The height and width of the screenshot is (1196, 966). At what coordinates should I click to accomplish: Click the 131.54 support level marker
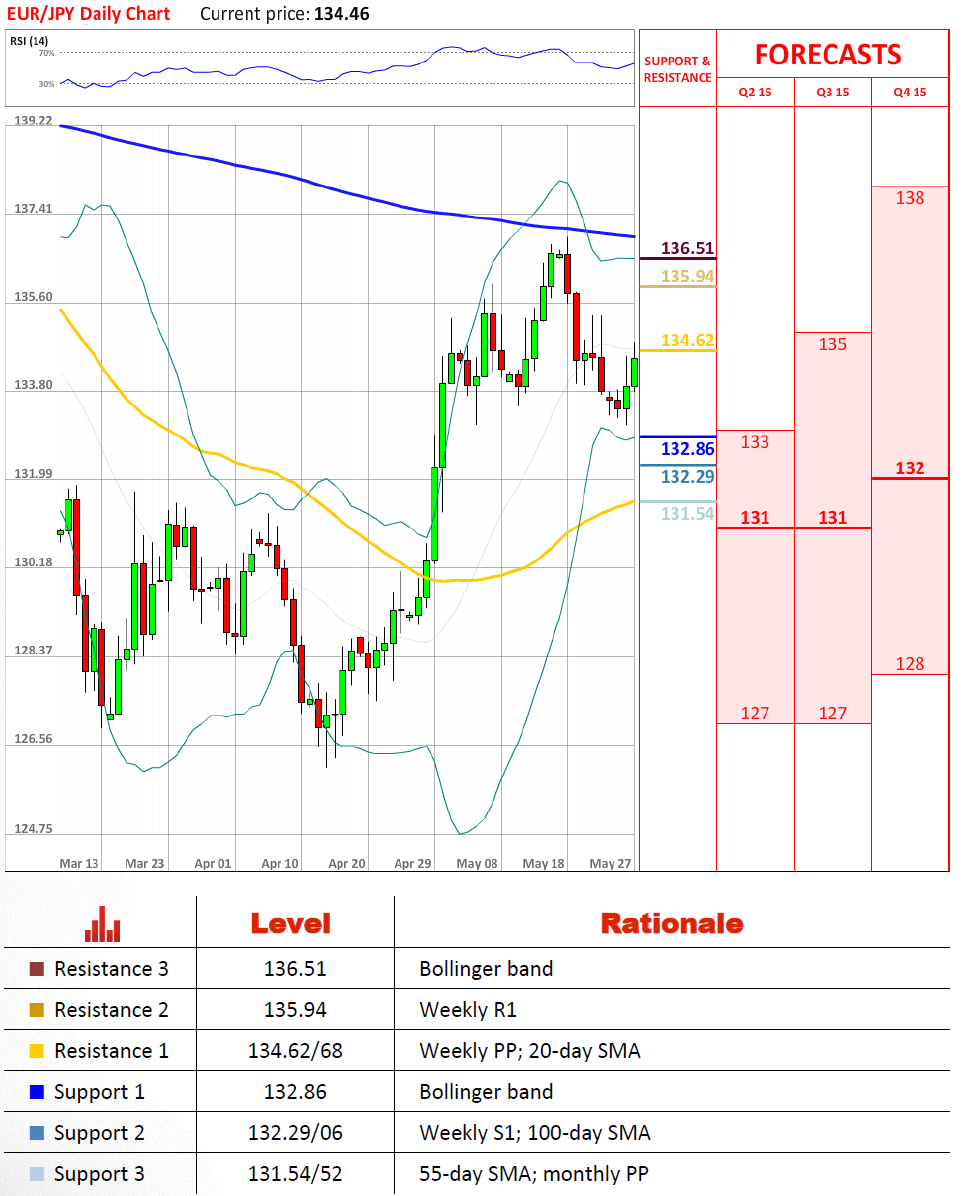(687, 513)
